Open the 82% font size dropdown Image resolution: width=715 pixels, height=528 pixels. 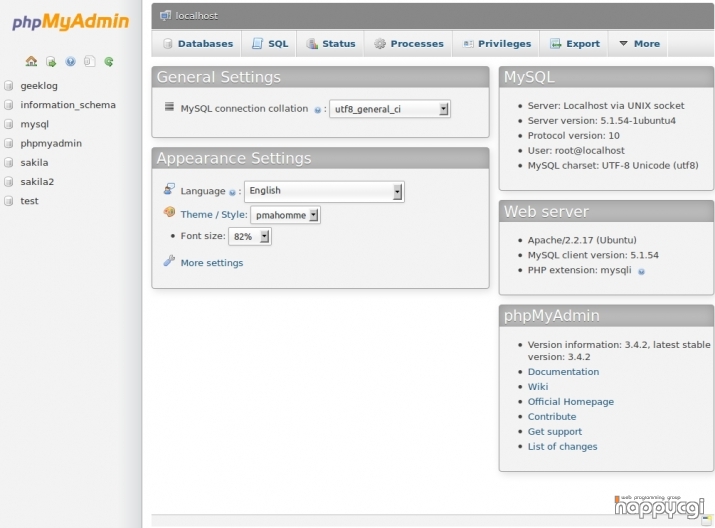tap(250, 236)
